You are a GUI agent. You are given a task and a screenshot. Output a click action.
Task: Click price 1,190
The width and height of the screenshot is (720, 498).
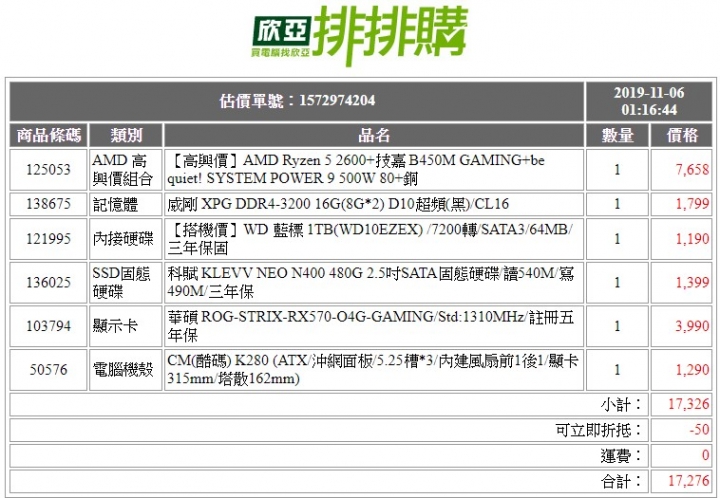(692, 239)
